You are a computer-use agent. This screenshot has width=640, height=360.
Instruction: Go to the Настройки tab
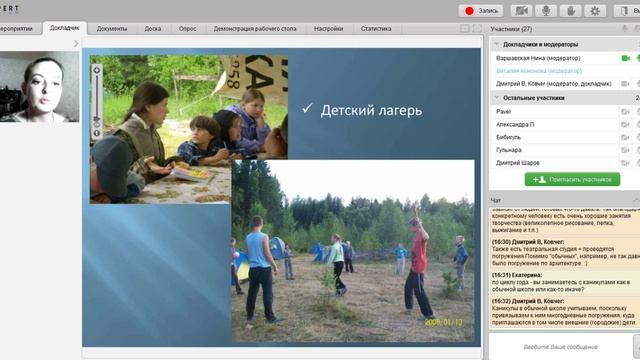(329, 29)
